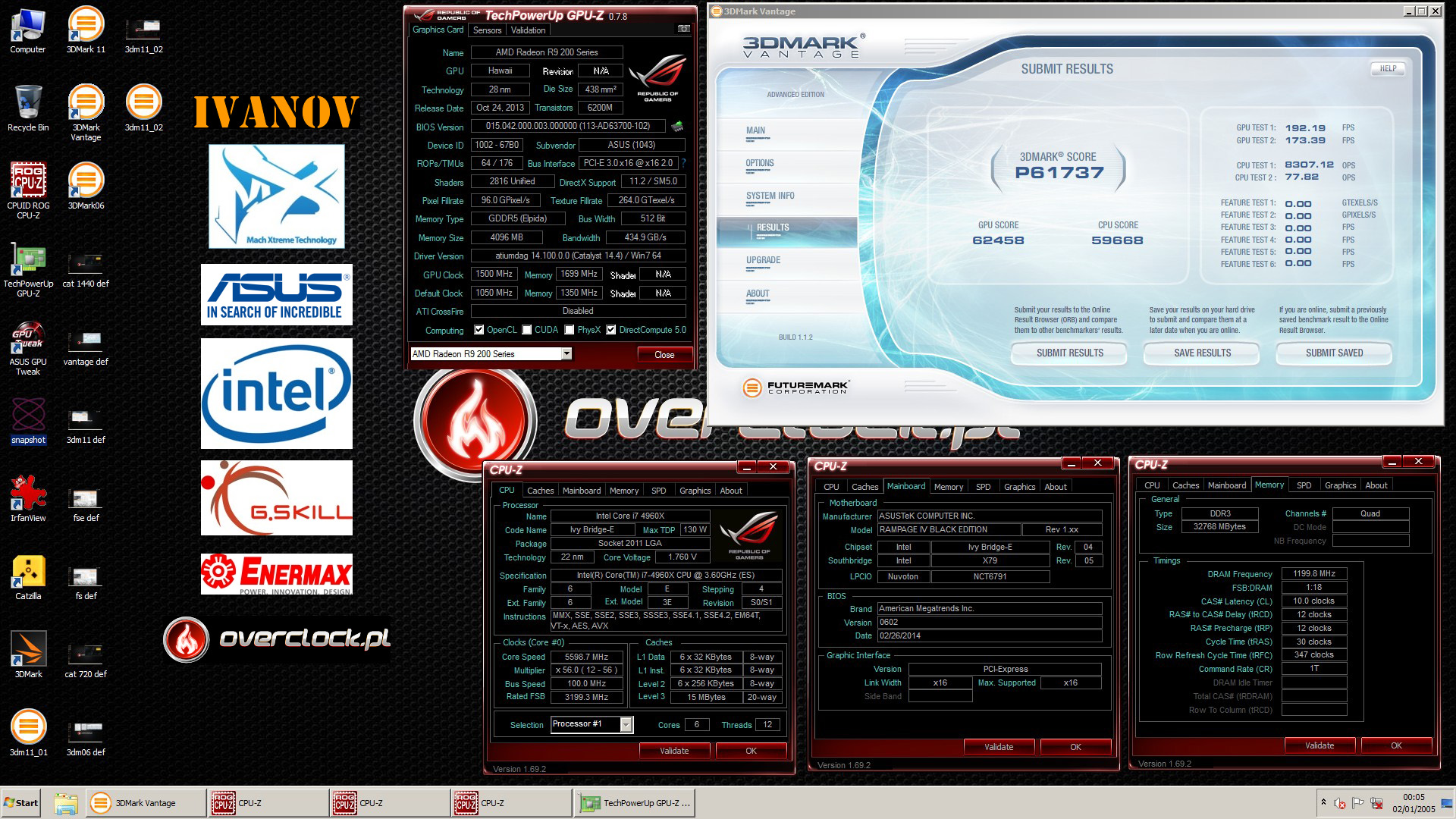Select MAIN in 3DMark Vantage sidebar
The width and height of the screenshot is (1456, 819).
pyautogui.click(x=755, y=131)
